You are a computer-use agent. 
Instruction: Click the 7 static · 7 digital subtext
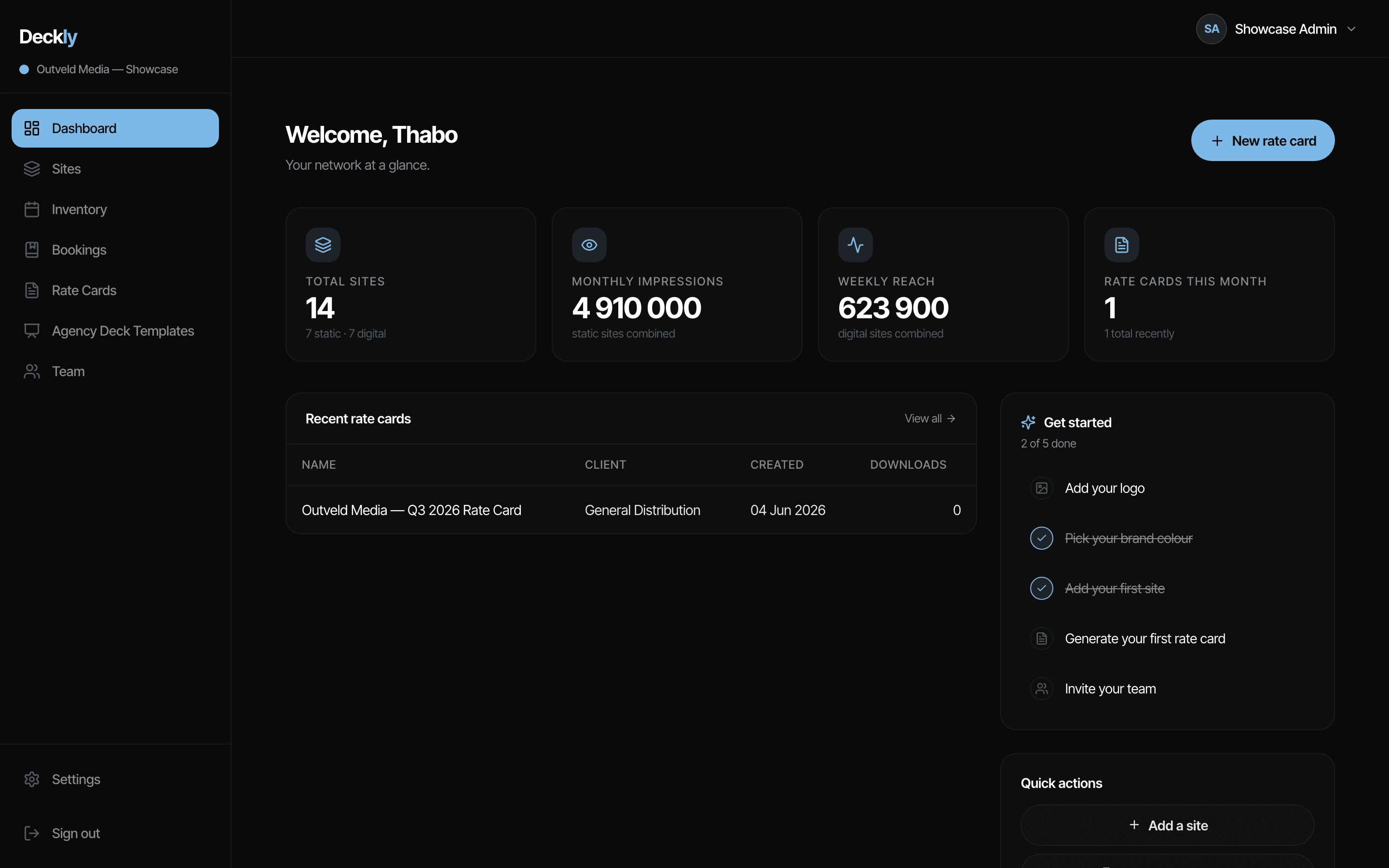click(x=345, y=334)
